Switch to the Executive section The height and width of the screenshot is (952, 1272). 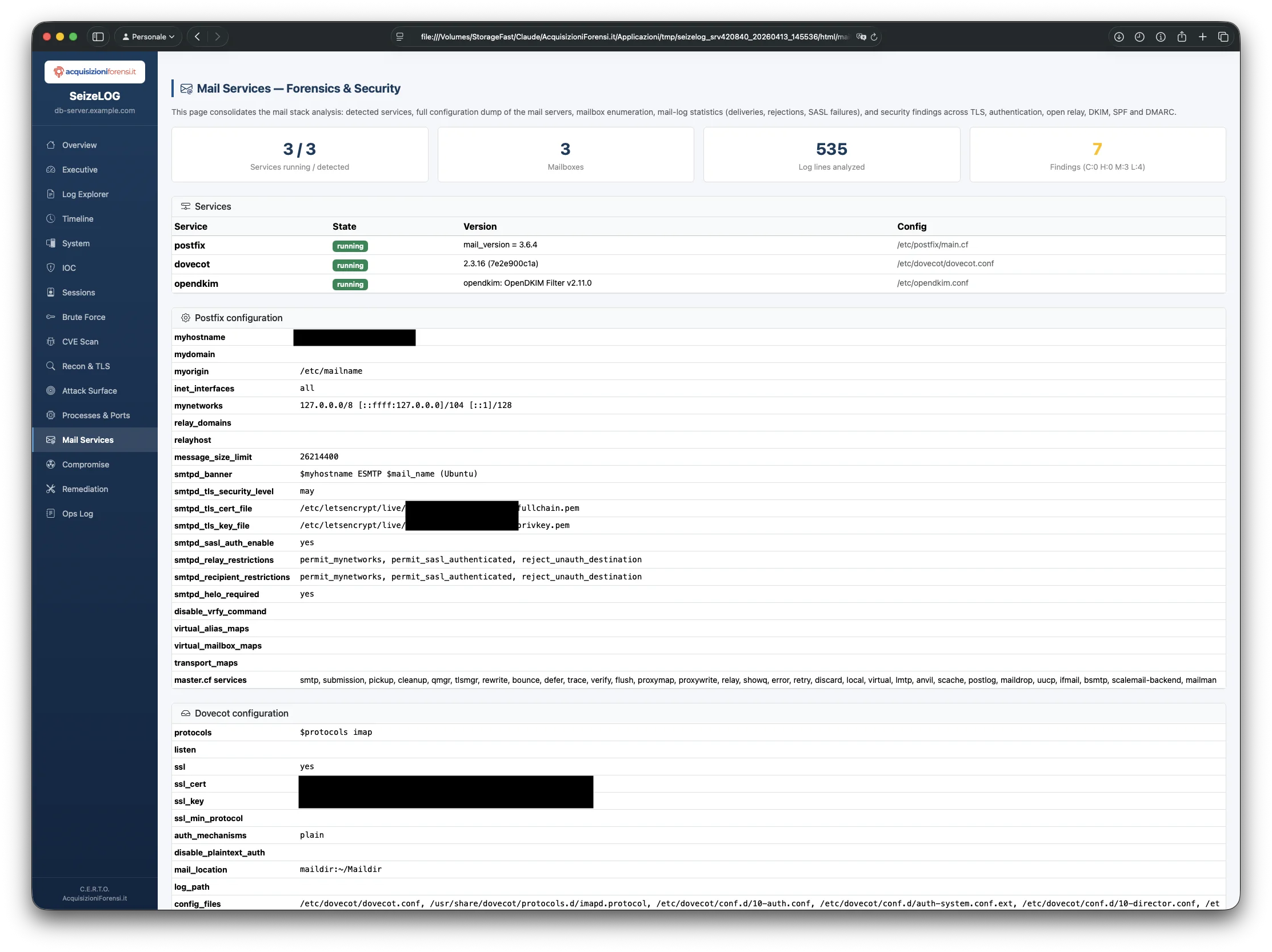coord(79,169)
